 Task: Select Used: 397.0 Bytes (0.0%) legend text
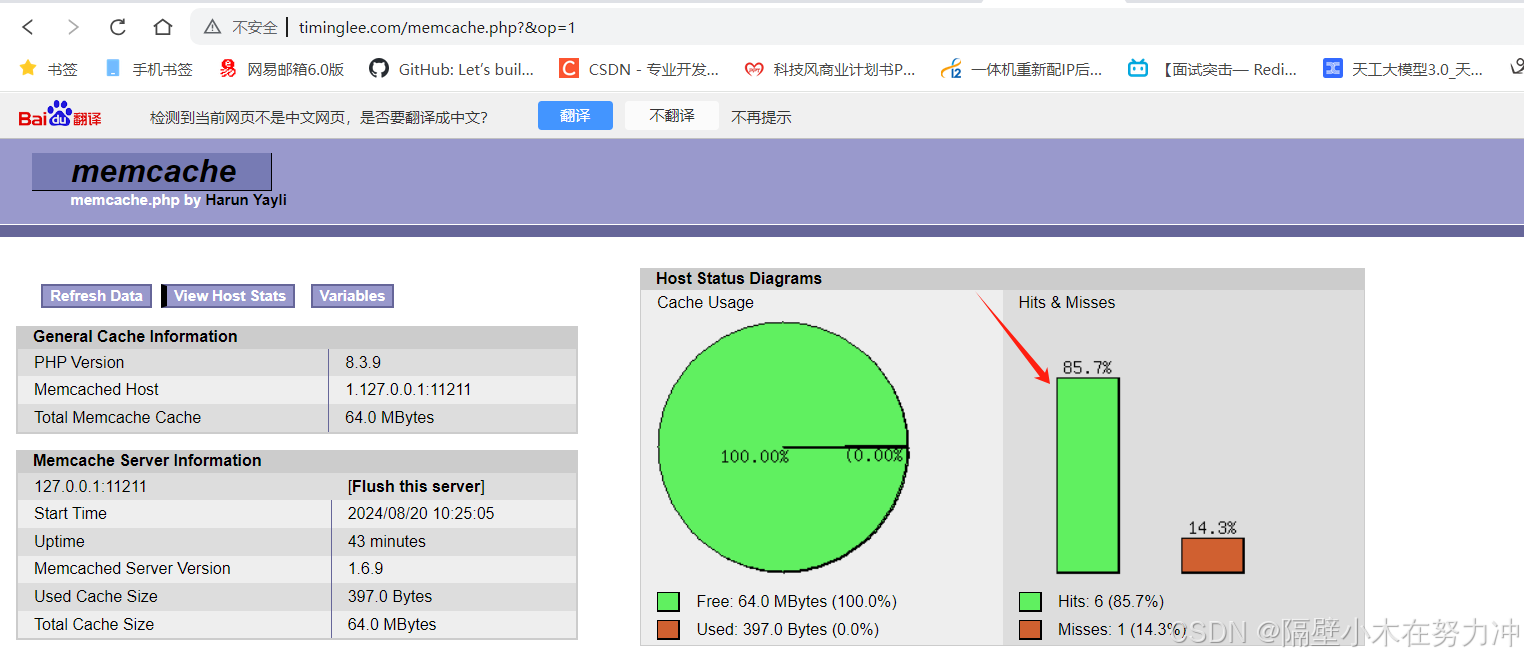pyautogui.click(x=788, y=630)
